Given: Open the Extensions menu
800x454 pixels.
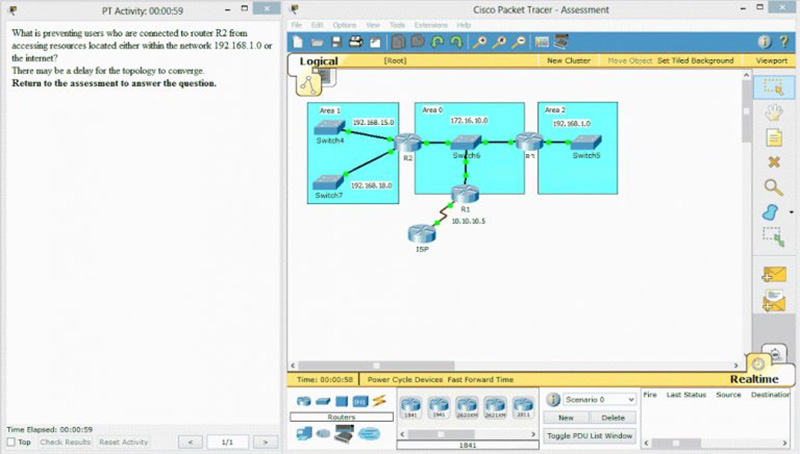Looking at the screenshot, I should [431, 25].
